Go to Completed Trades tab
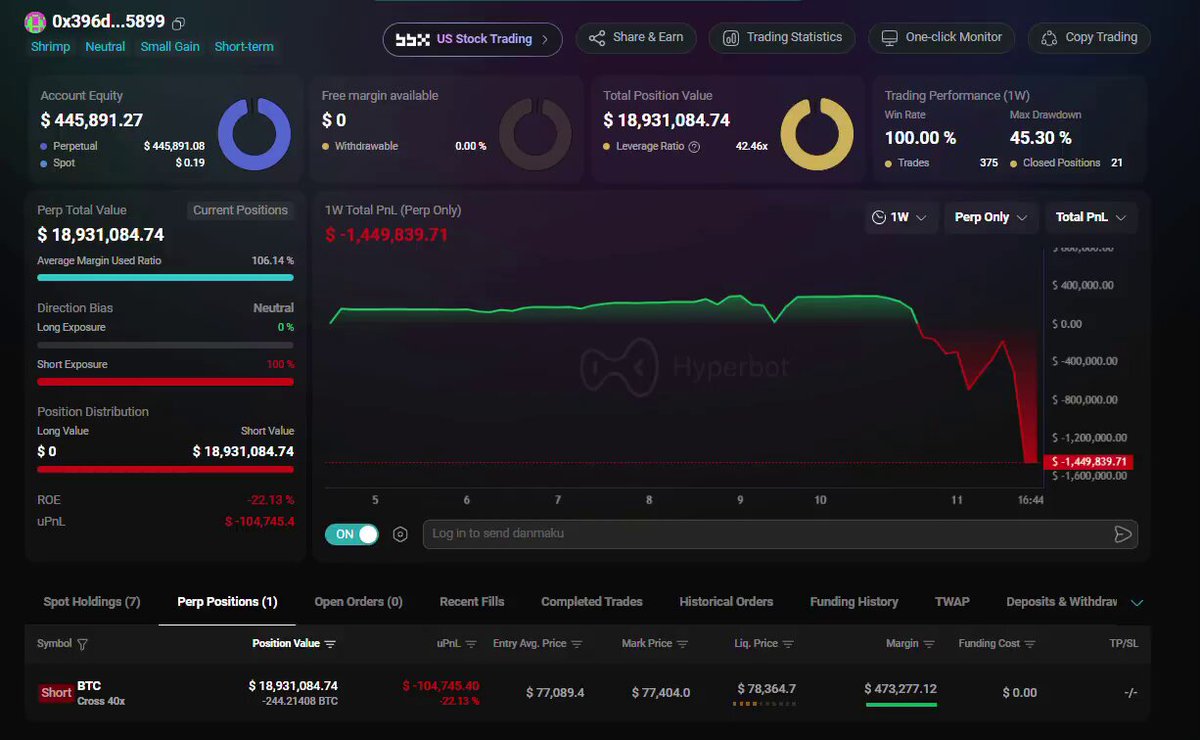This screenshot has width=1200, height=740. pyautogui.click(x=592, y=602)
